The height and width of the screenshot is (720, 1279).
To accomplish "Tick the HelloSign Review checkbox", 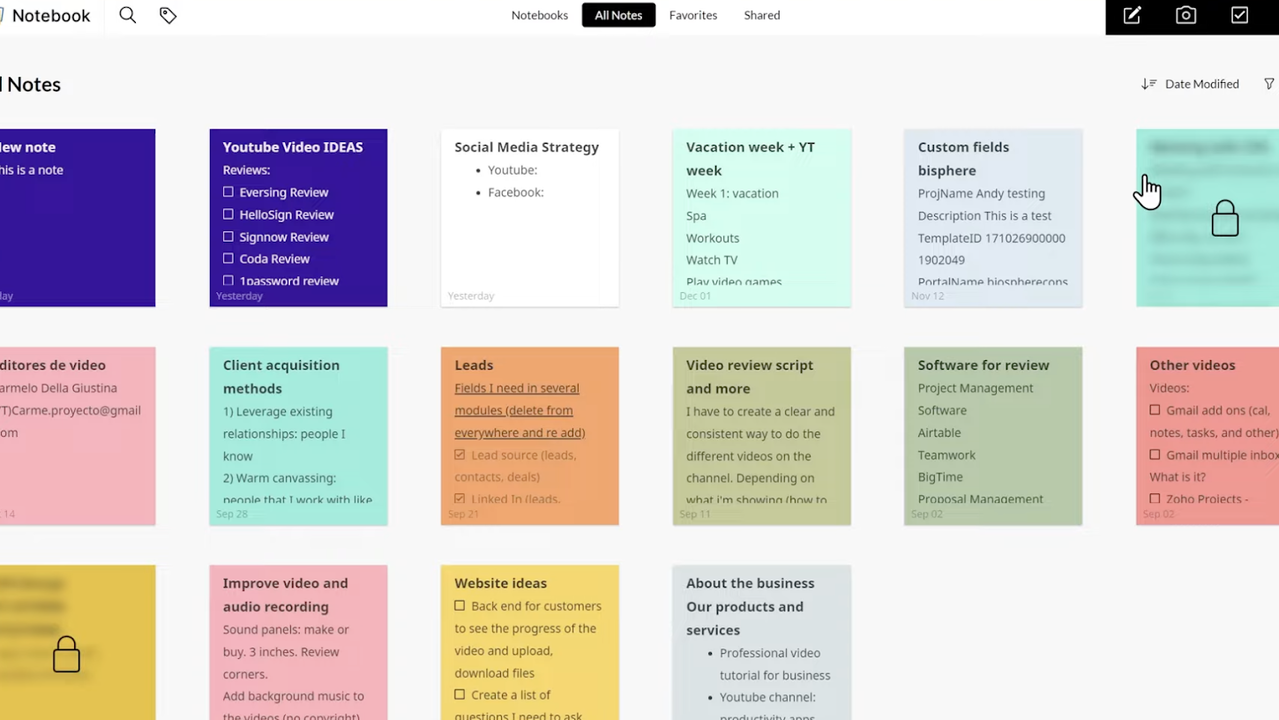I will pos(229,214).
